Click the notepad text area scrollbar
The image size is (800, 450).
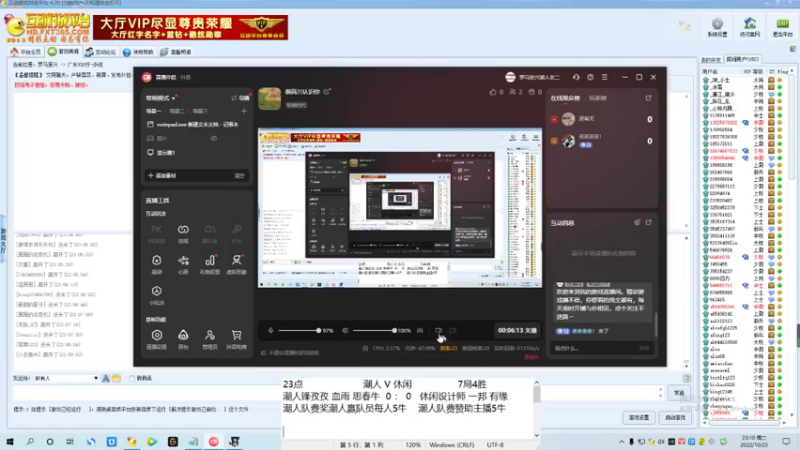[x=536, y=408]
